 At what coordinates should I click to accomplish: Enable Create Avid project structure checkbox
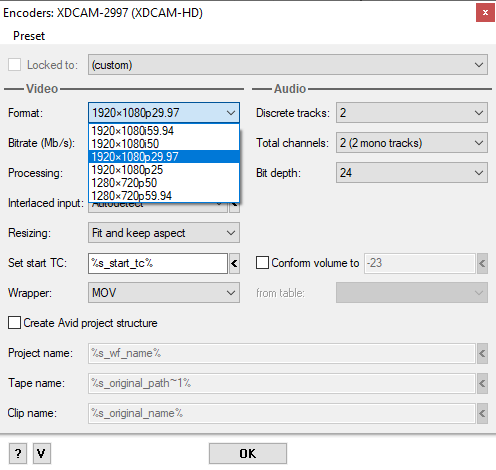point(14,323)
